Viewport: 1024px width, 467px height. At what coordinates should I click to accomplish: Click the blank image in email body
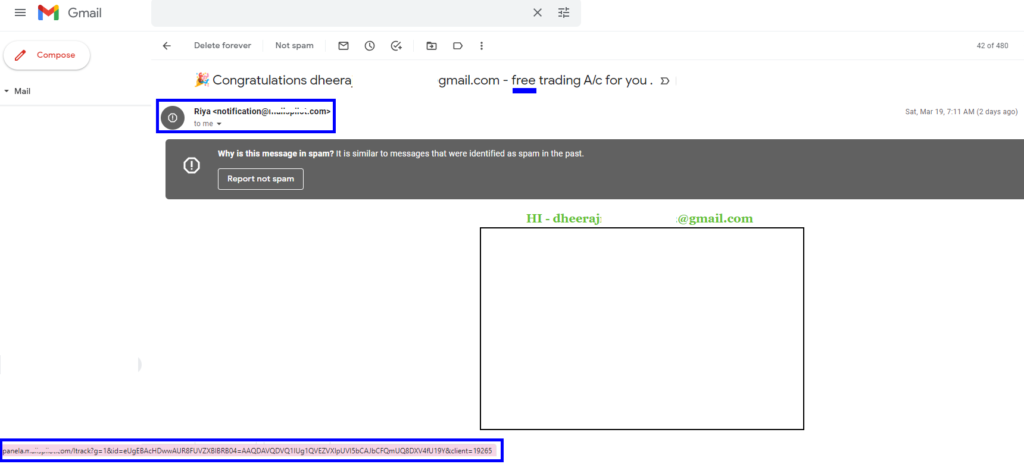pyautogui.click(x=642, y=329)
